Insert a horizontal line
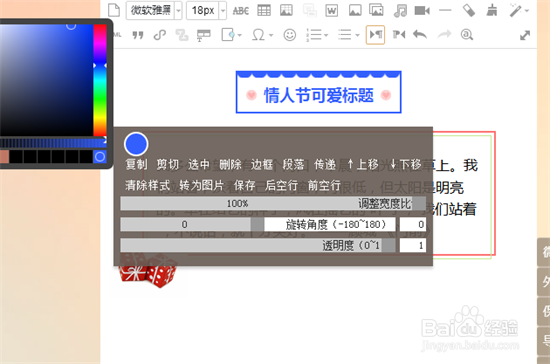The image size is (550, 364). [445, 10]
